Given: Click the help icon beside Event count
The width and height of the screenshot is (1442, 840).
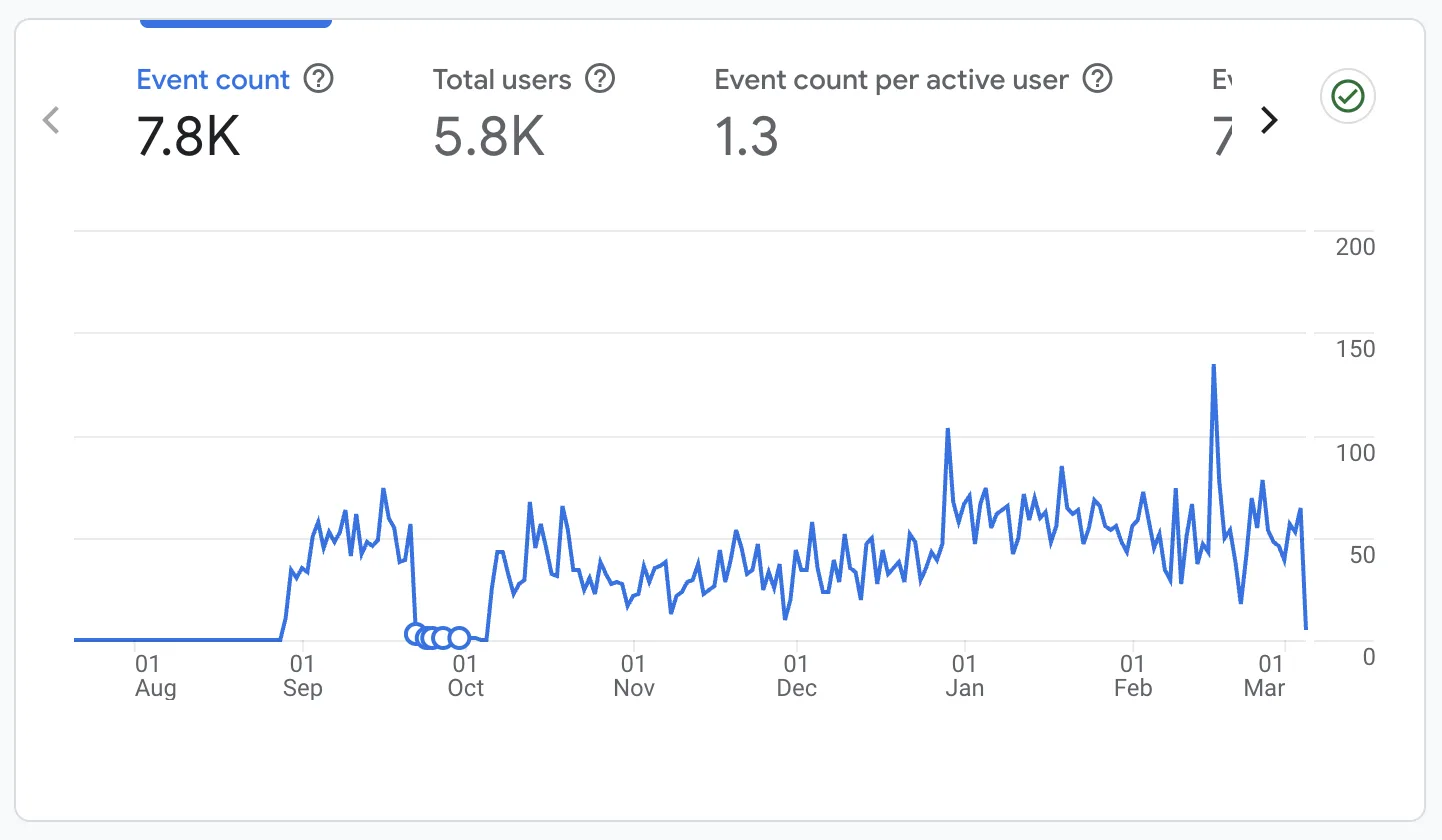Looking at the screenshot, I should pos(318,79).
